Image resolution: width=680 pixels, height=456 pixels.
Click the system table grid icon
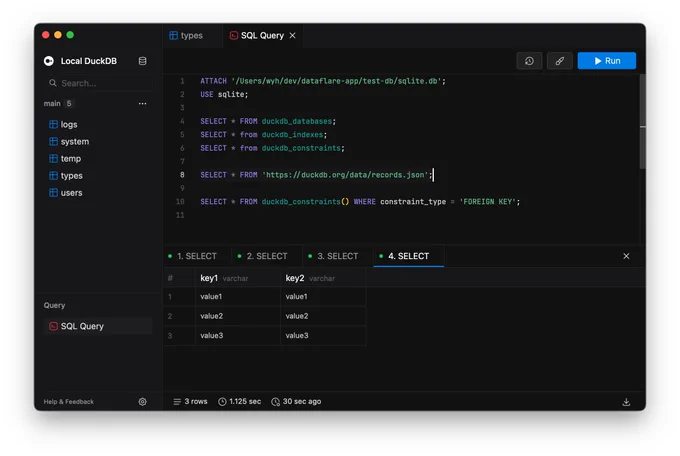[x=53, y=141]
